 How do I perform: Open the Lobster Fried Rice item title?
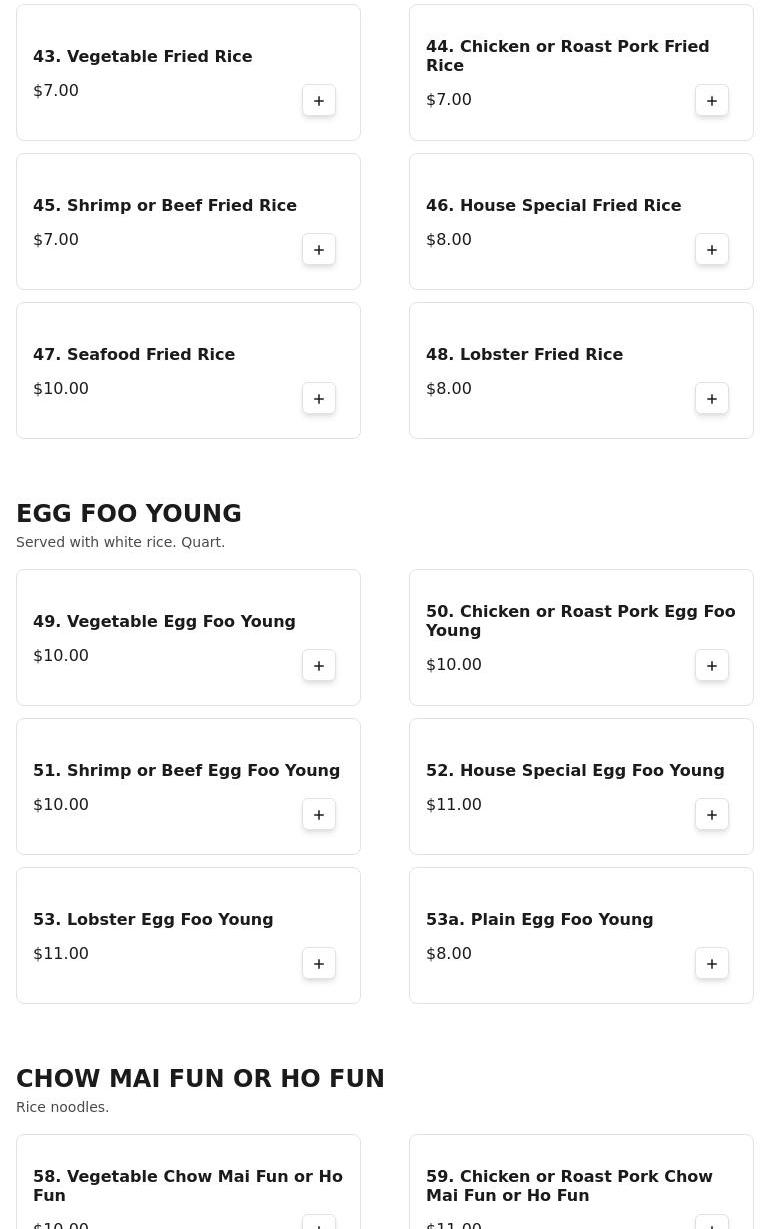pyautogui.click(x=524, y=354)
